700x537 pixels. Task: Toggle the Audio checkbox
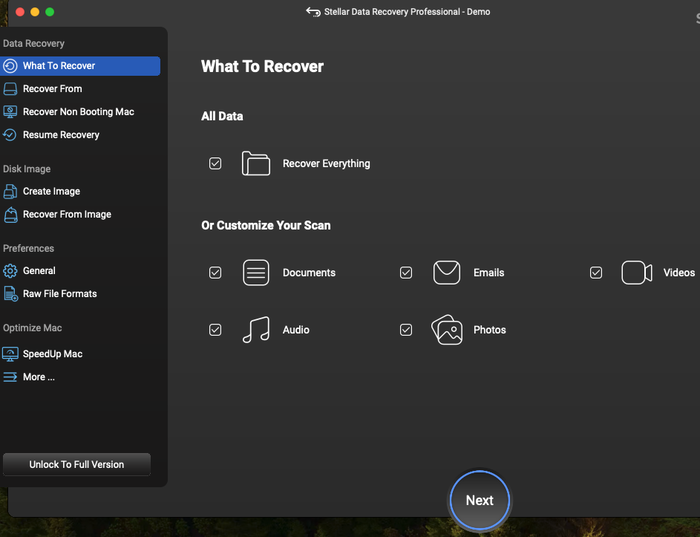pyautogui.click(x=215, y=330)
